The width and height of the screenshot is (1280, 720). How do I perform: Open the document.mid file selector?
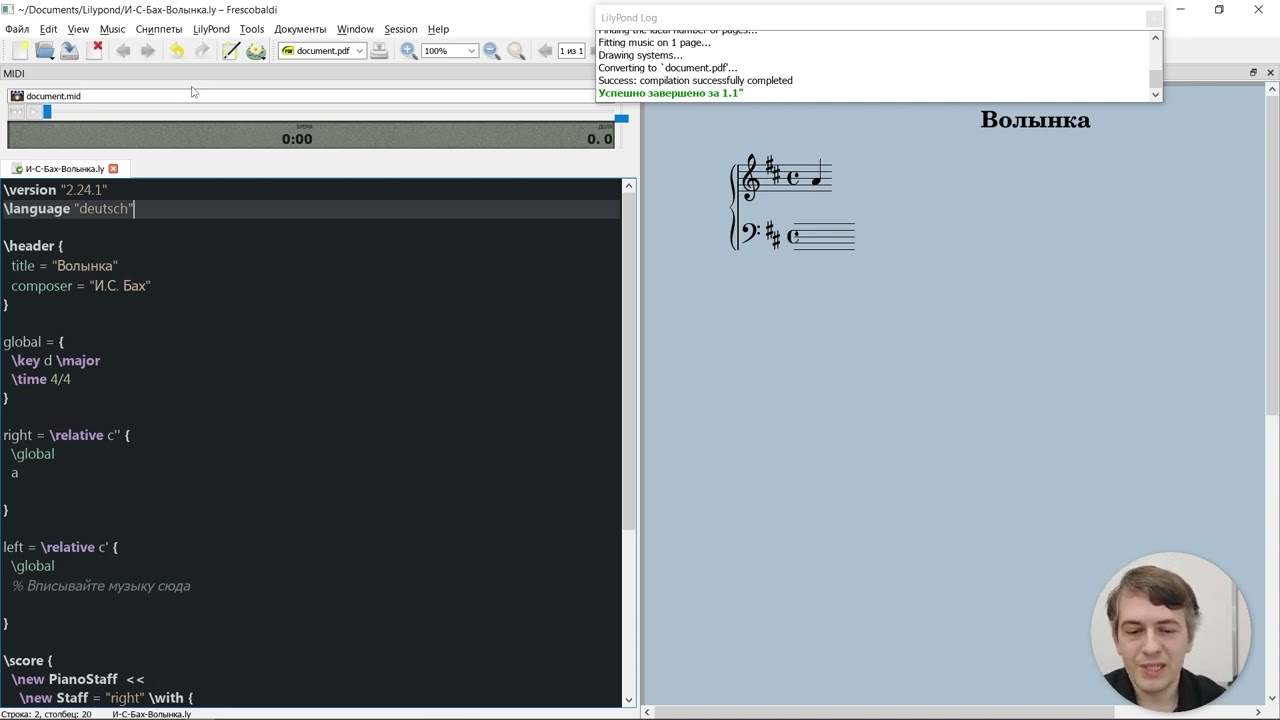click(x=300, y=96)
